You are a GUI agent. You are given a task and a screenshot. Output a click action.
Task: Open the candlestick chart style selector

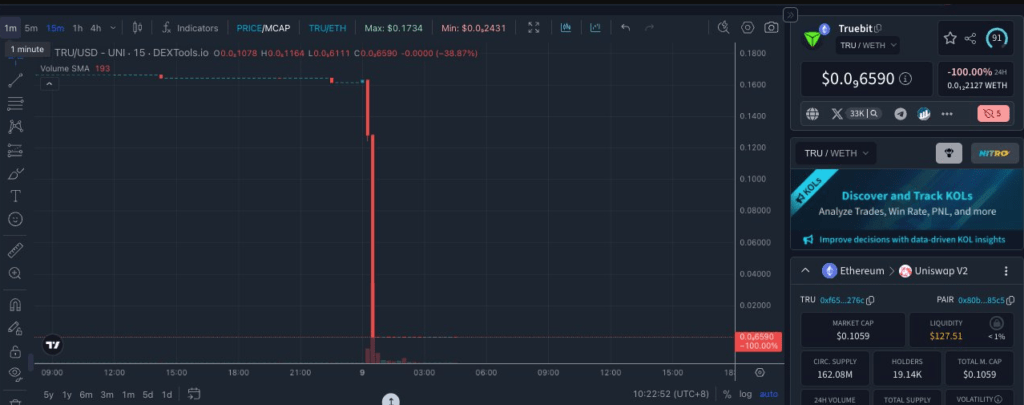137,27
